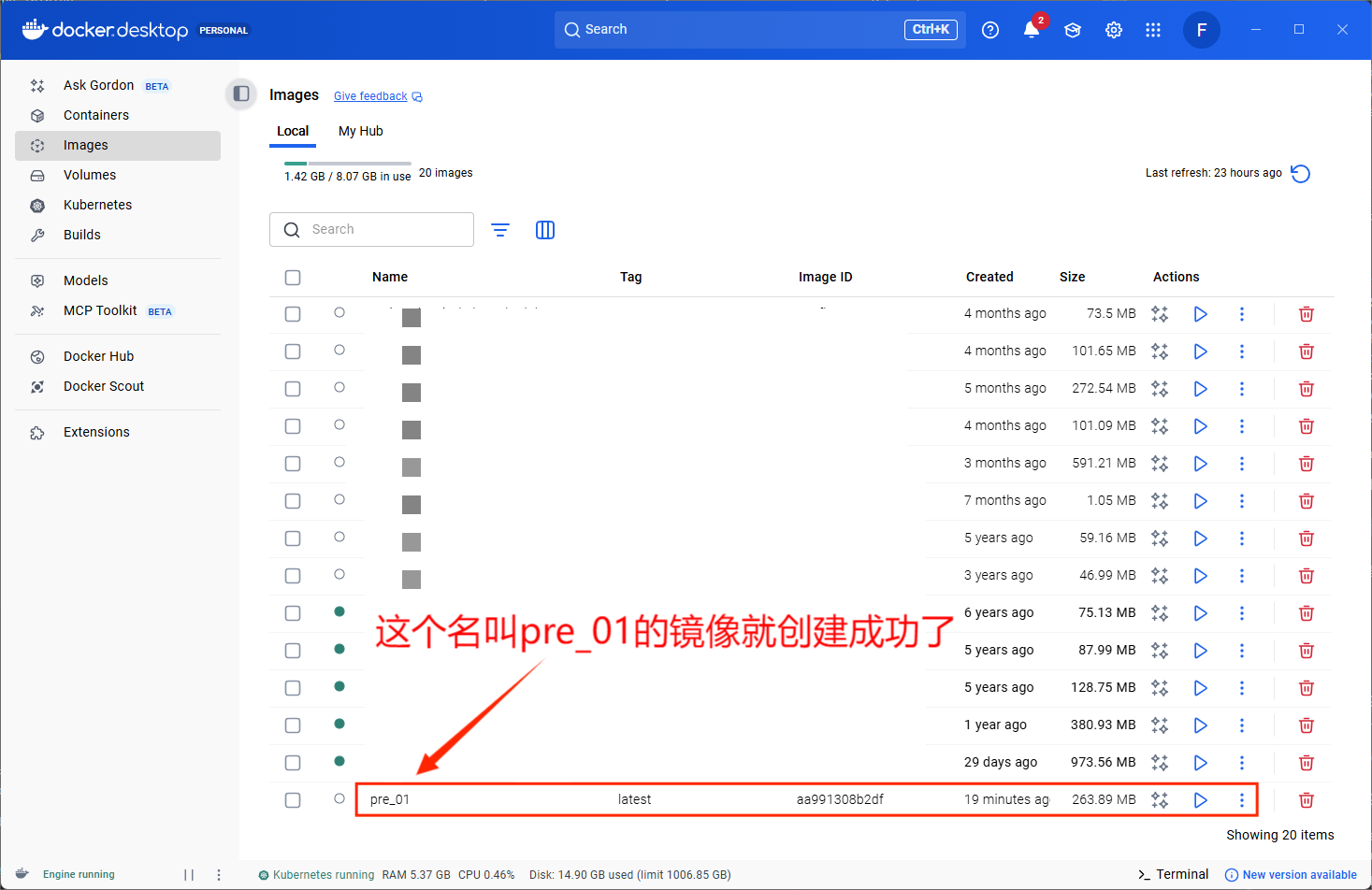Check the select-all images checkbox
Screen dimensions: 1372x890
(x=293, y=277)
